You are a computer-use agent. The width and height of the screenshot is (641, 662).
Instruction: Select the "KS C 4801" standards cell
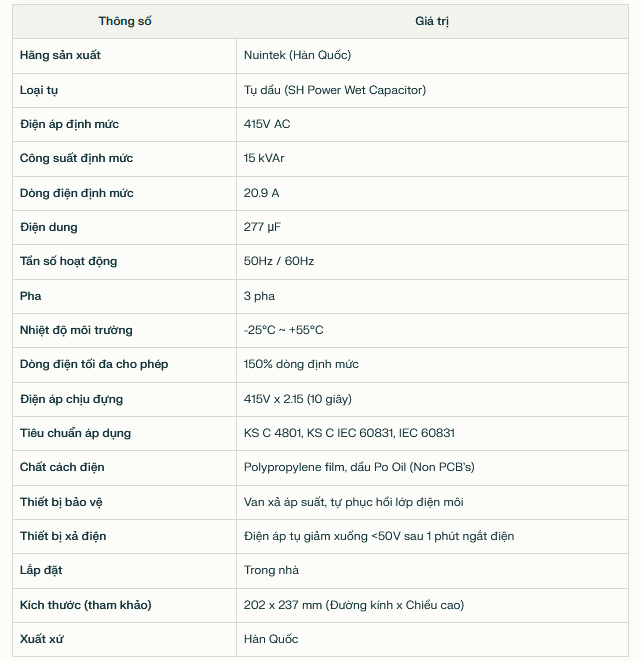349,433
